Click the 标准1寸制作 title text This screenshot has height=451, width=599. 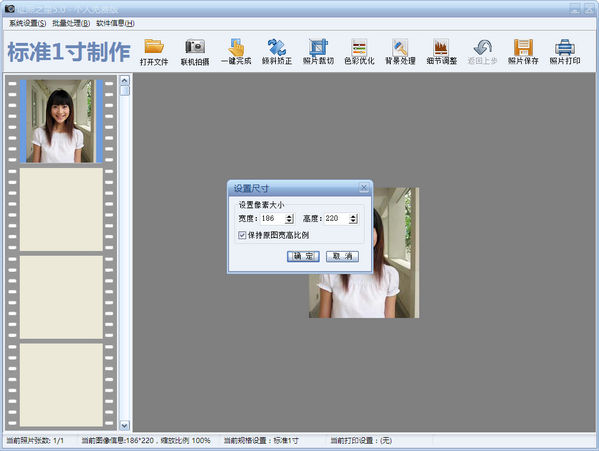[x=69, y=52]
